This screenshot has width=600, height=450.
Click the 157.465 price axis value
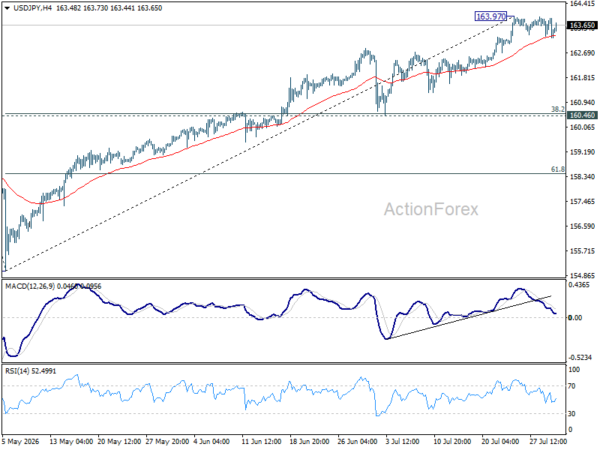[582, 202]
